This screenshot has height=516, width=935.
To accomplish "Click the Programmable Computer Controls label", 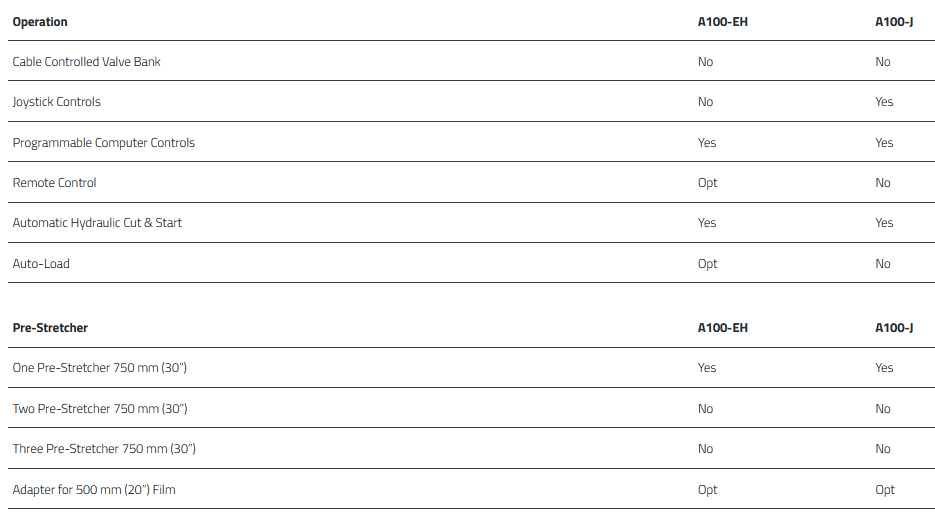I will tap(103, 143).
